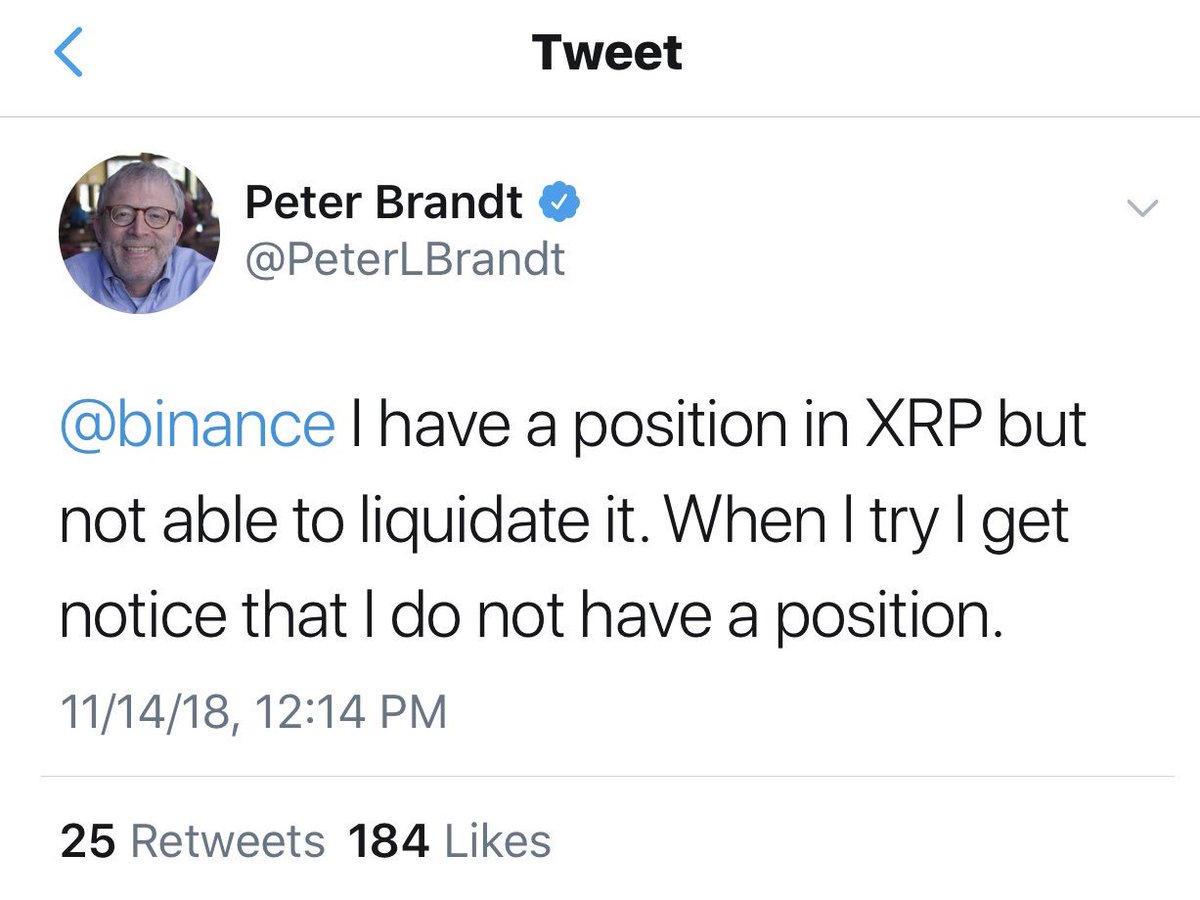
Task: Tap the back arrow in header
Action: click(67, 53)
